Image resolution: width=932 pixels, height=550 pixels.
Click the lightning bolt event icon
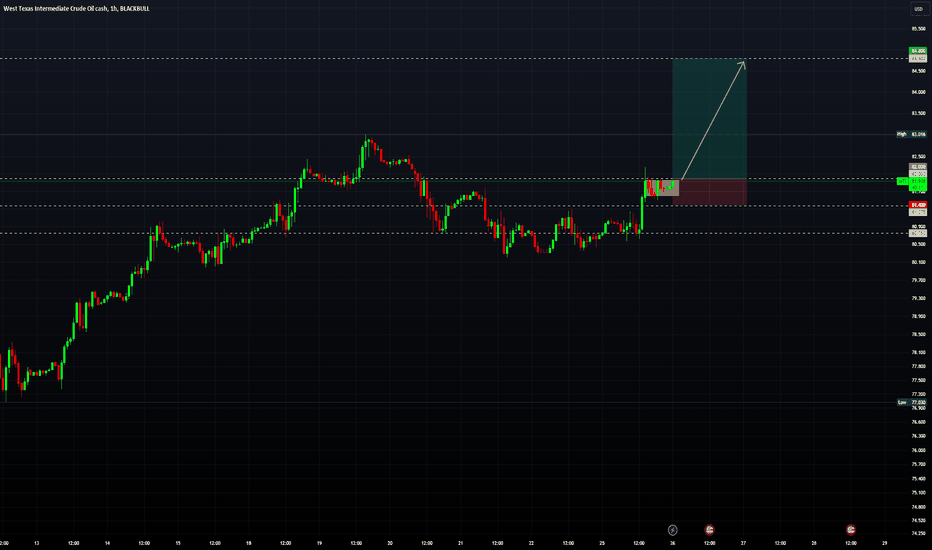(672, 529)
